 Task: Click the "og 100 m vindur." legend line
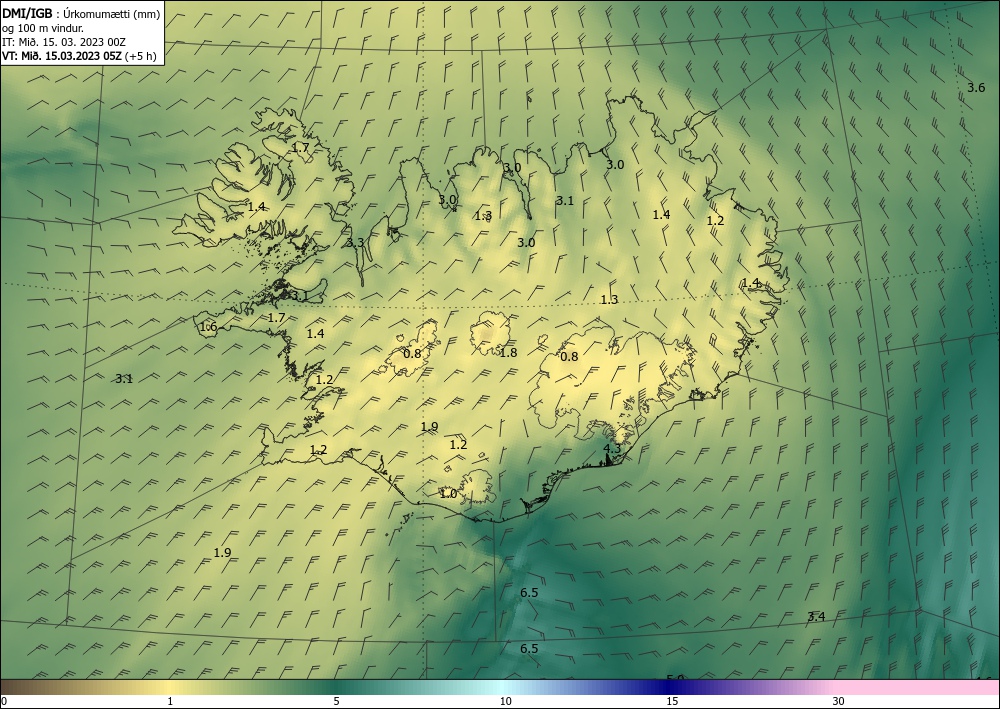(43, 29)
